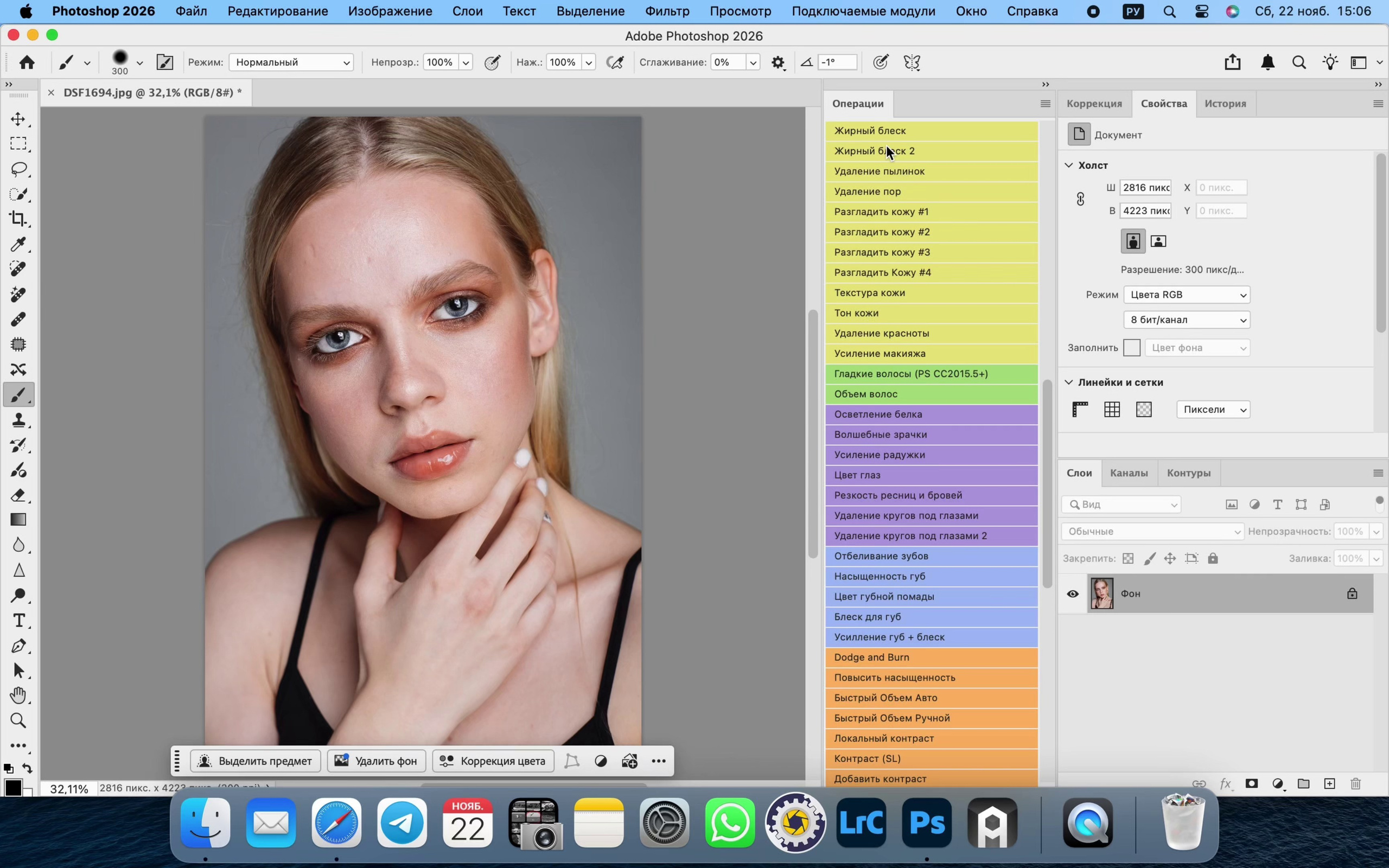
Task: Click the Удалить фон button
Action: coord(377,761)
